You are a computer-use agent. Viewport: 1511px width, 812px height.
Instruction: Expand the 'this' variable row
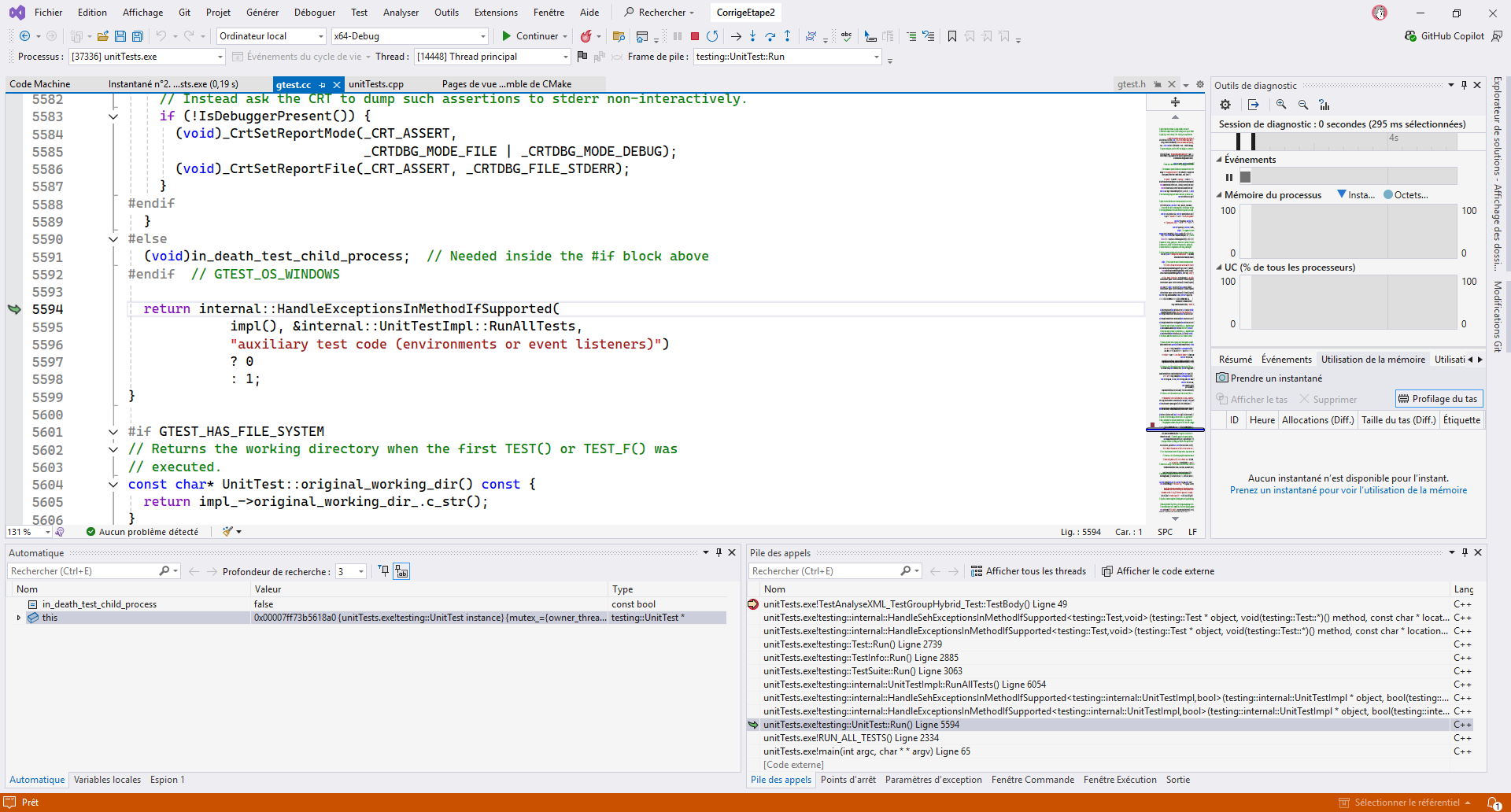tap(19, 618)
